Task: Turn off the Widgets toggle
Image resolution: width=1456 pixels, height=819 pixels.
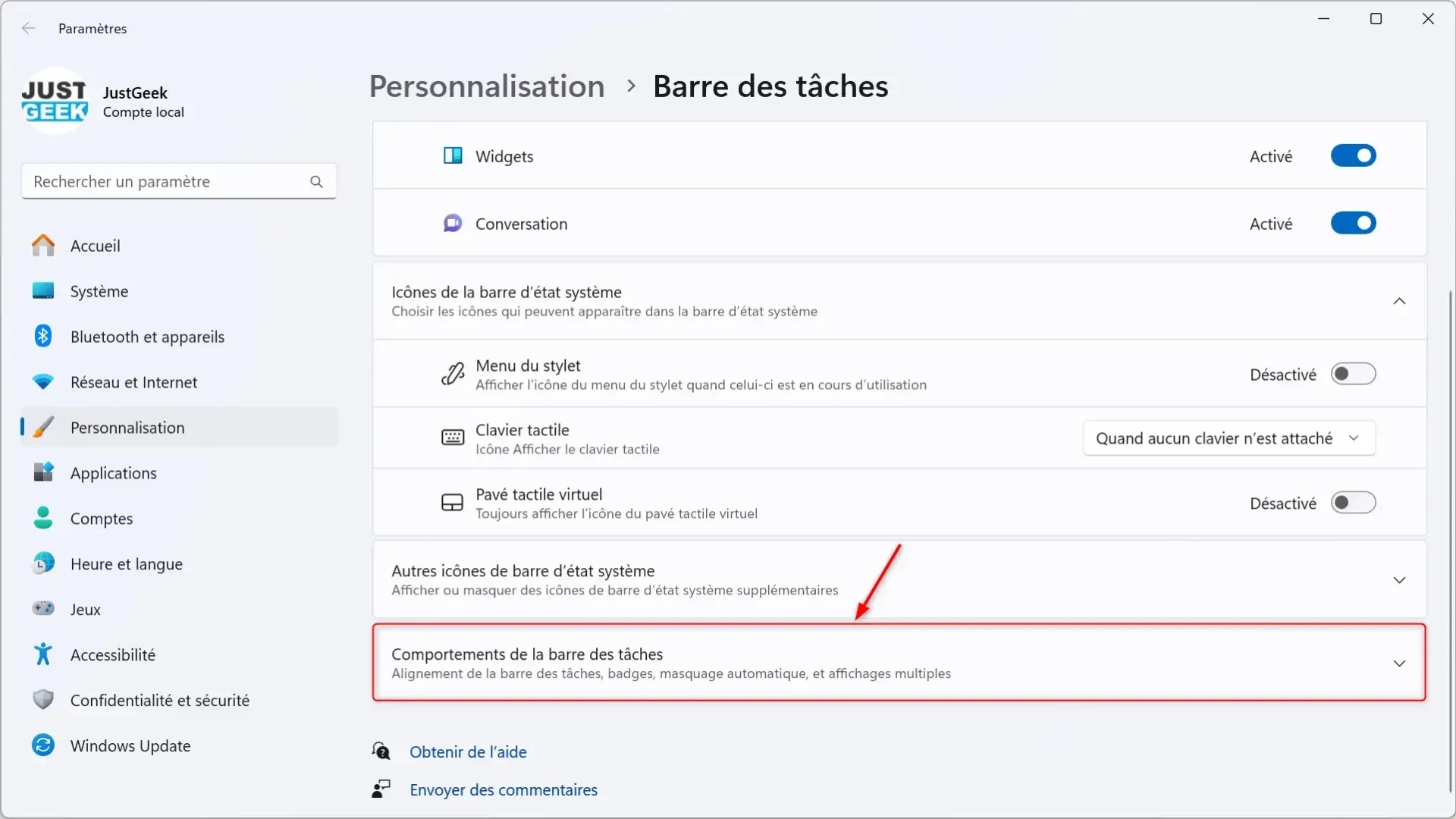Action: click(x=1353, y=155)
